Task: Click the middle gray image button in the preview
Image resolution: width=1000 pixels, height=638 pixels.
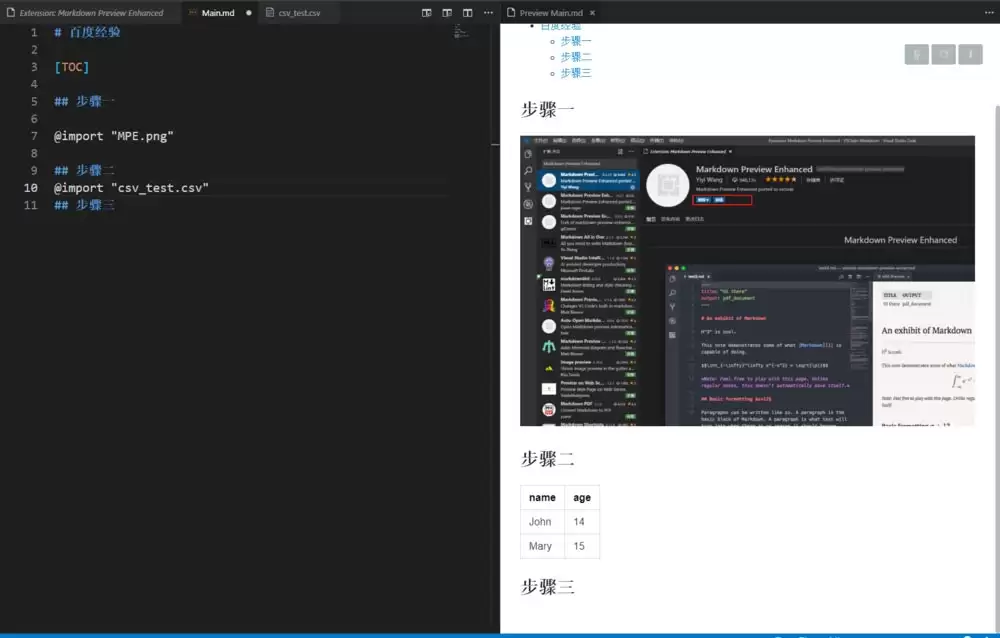Action: point(944,54)
